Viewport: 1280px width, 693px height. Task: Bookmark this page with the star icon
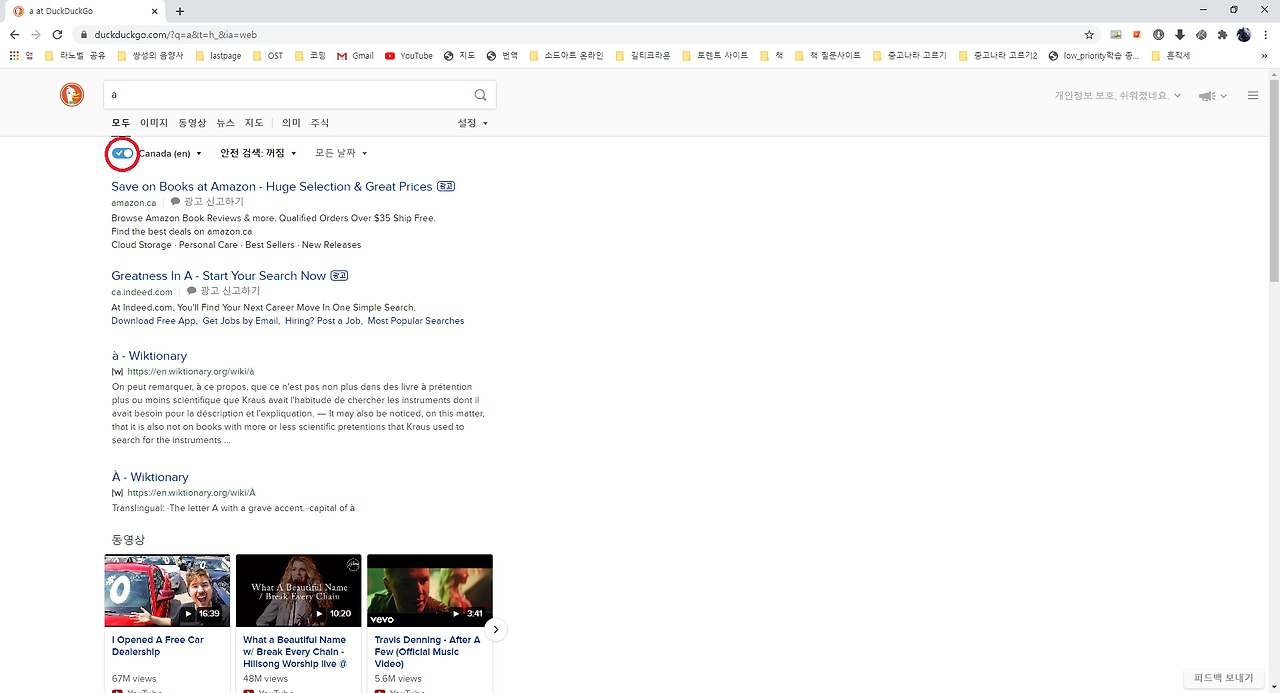pyautogui.click(x=1089, y=34)
